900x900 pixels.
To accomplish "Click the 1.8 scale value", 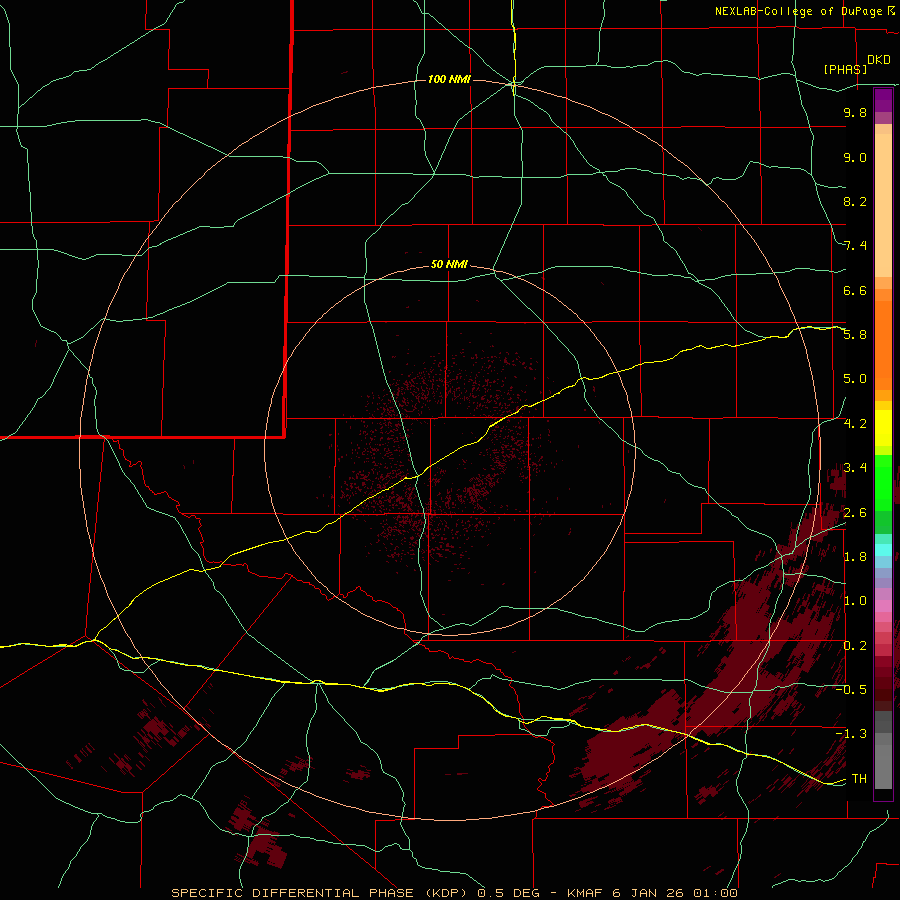I will 855,557.
